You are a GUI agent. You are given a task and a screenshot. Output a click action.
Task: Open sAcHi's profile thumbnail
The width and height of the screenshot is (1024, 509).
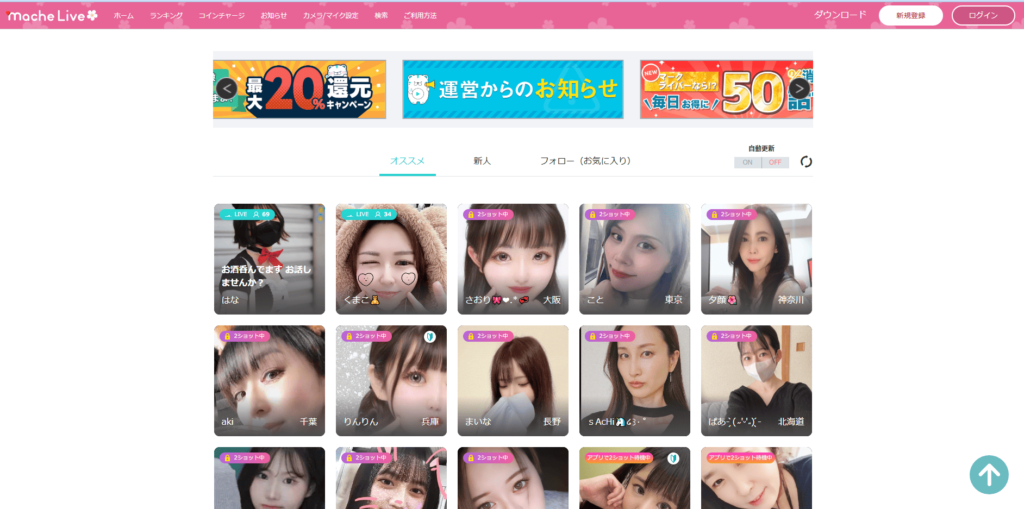coord(635,381)
